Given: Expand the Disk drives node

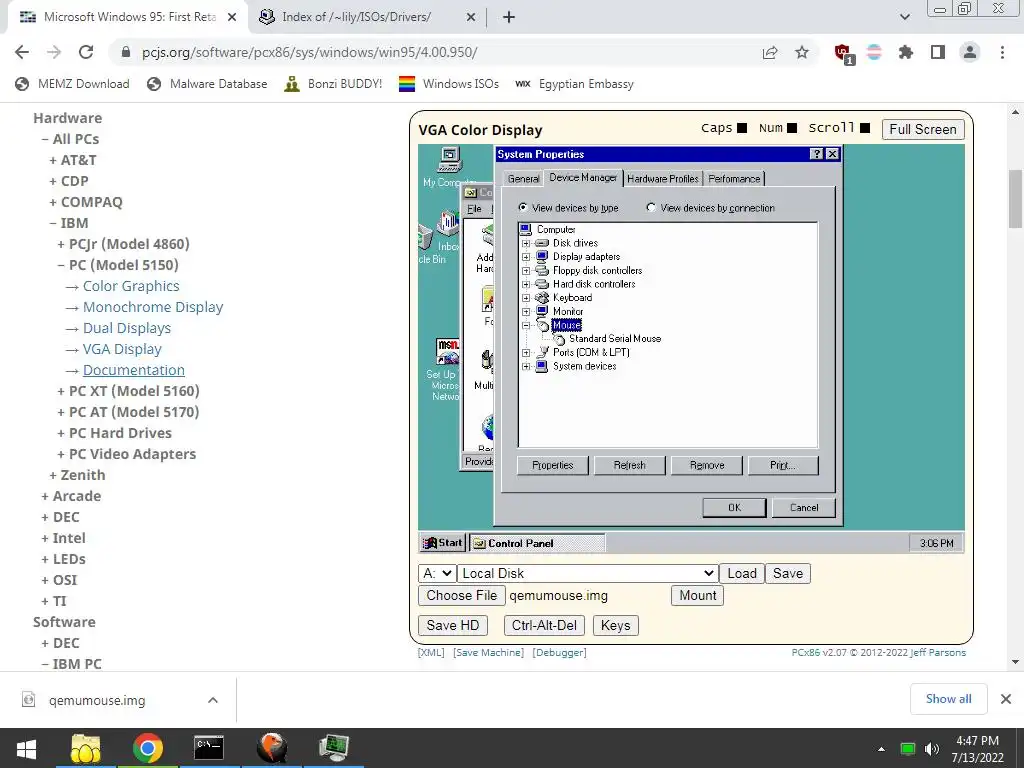Looking at the screenshot, I should (526, 243).
